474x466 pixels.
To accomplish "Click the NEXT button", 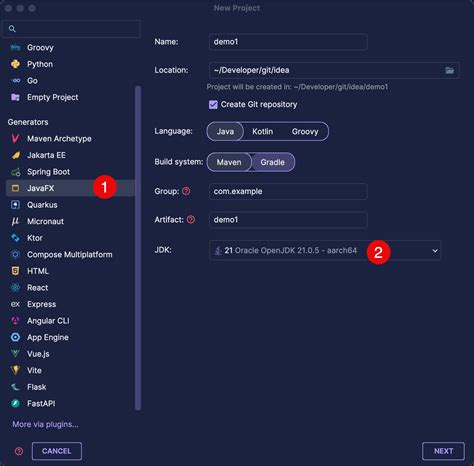I will (443, 451).
